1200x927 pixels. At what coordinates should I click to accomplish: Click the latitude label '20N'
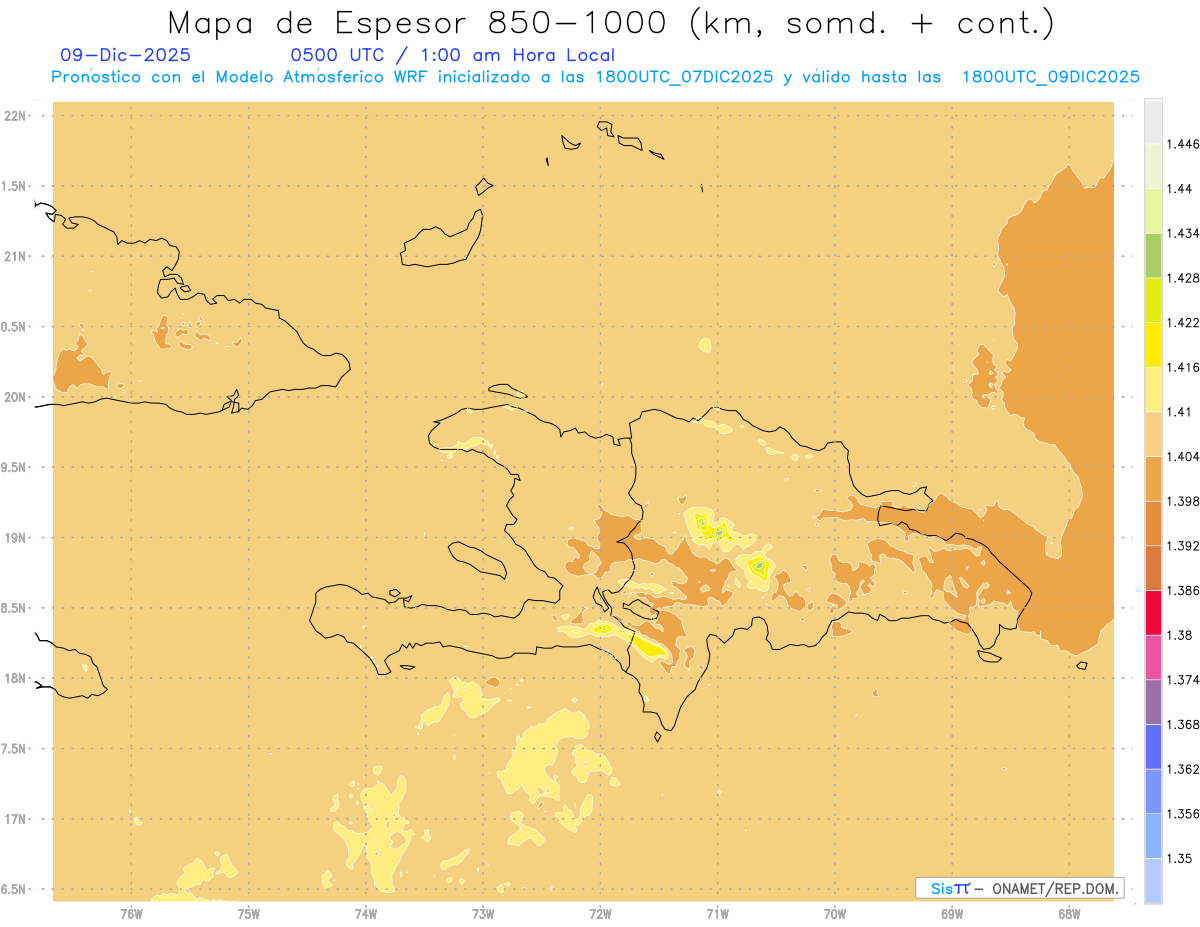[x=16, y=397]
